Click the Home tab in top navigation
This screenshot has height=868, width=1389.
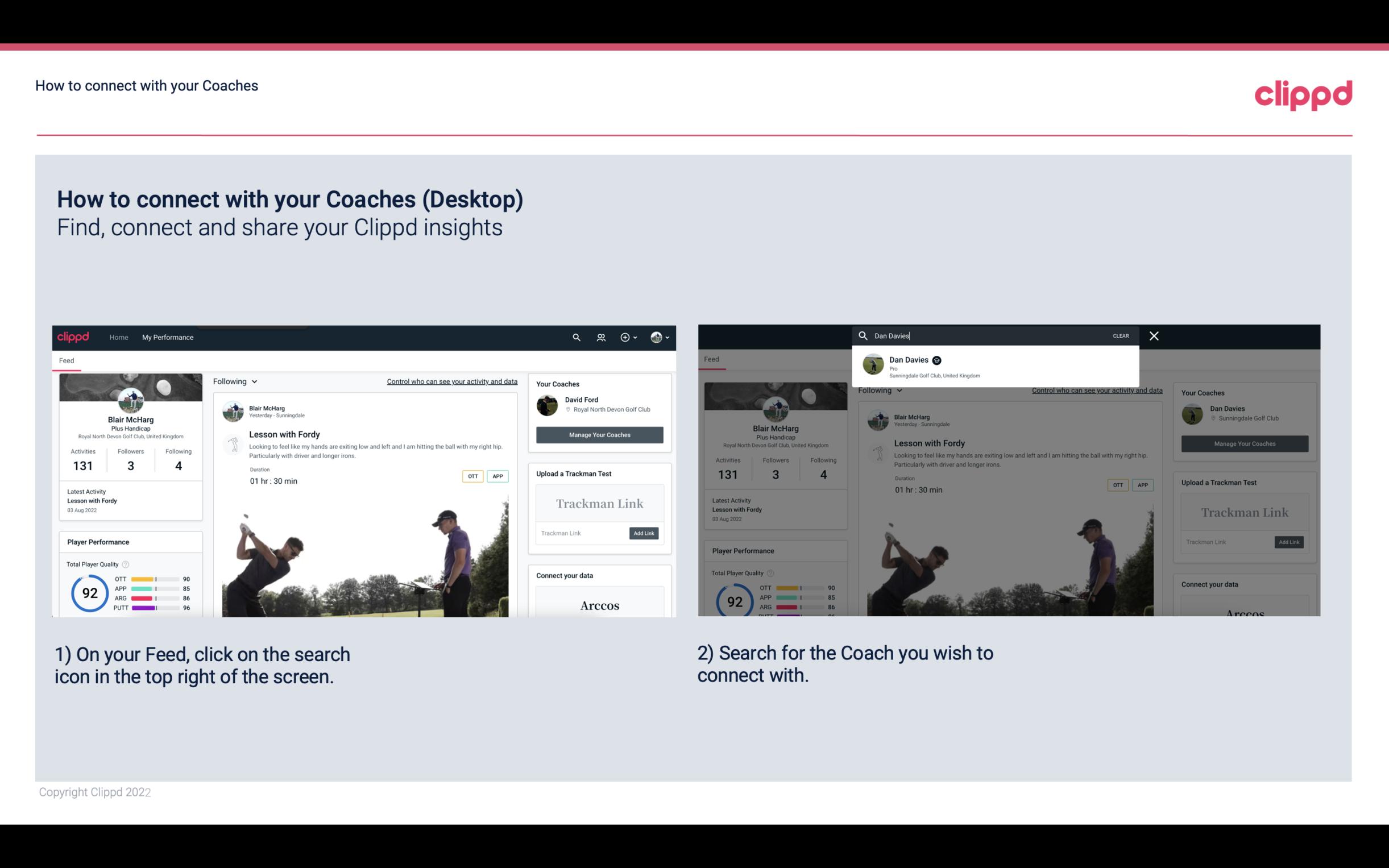pos(120,336)
